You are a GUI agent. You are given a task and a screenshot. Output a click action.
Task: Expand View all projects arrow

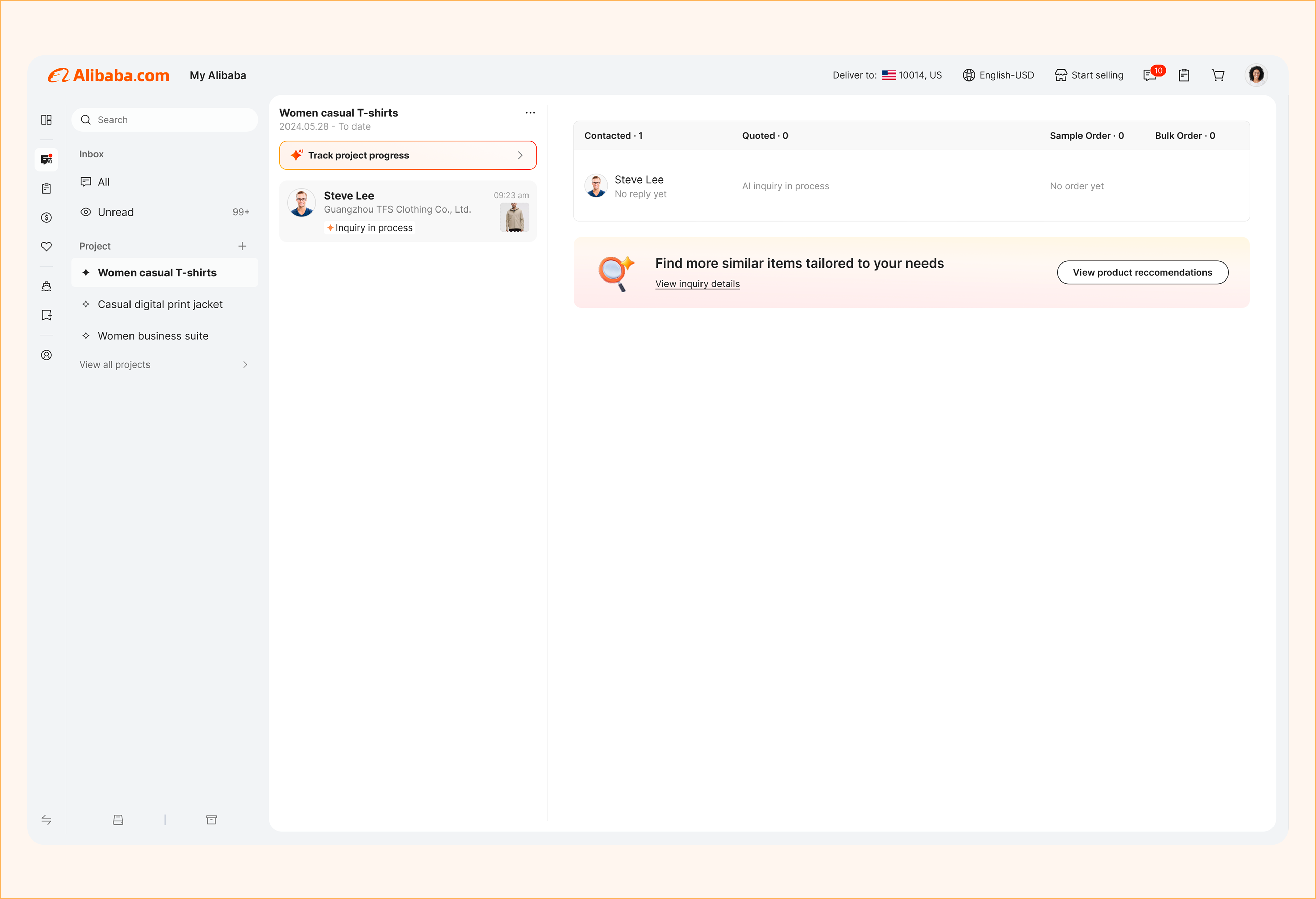245,364
